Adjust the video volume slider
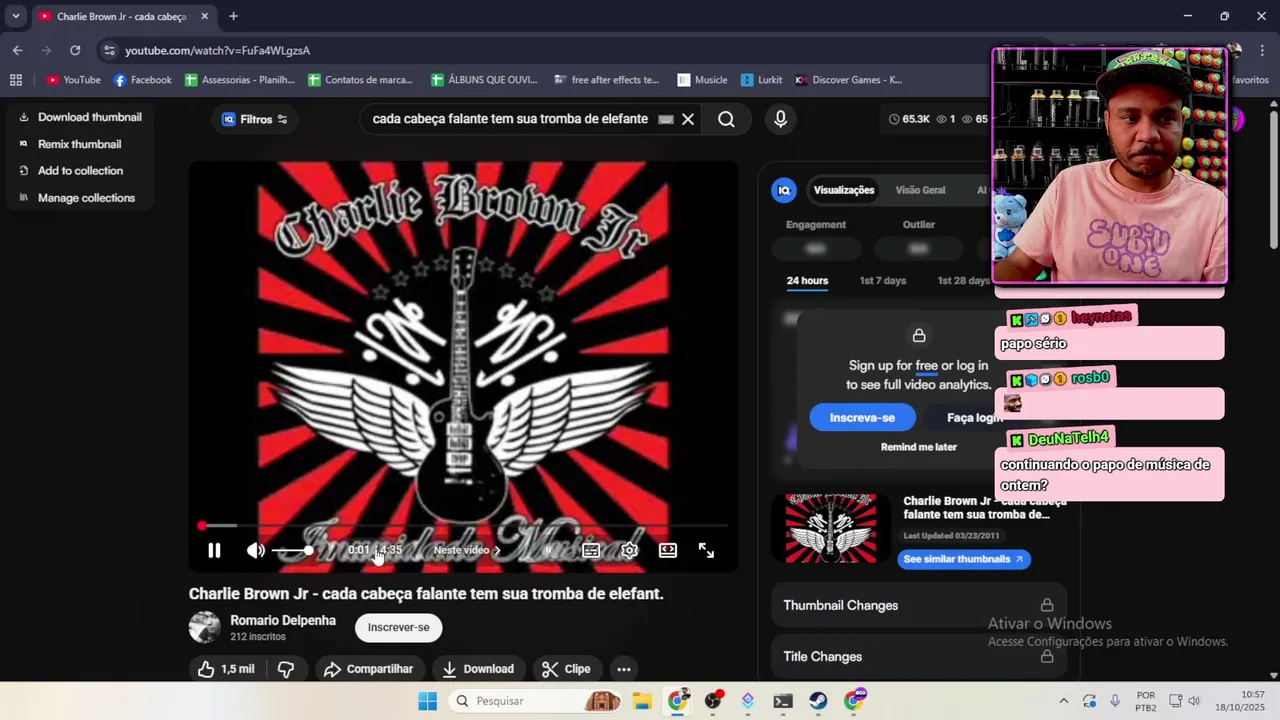1280x720 pixels. [293, 550]
